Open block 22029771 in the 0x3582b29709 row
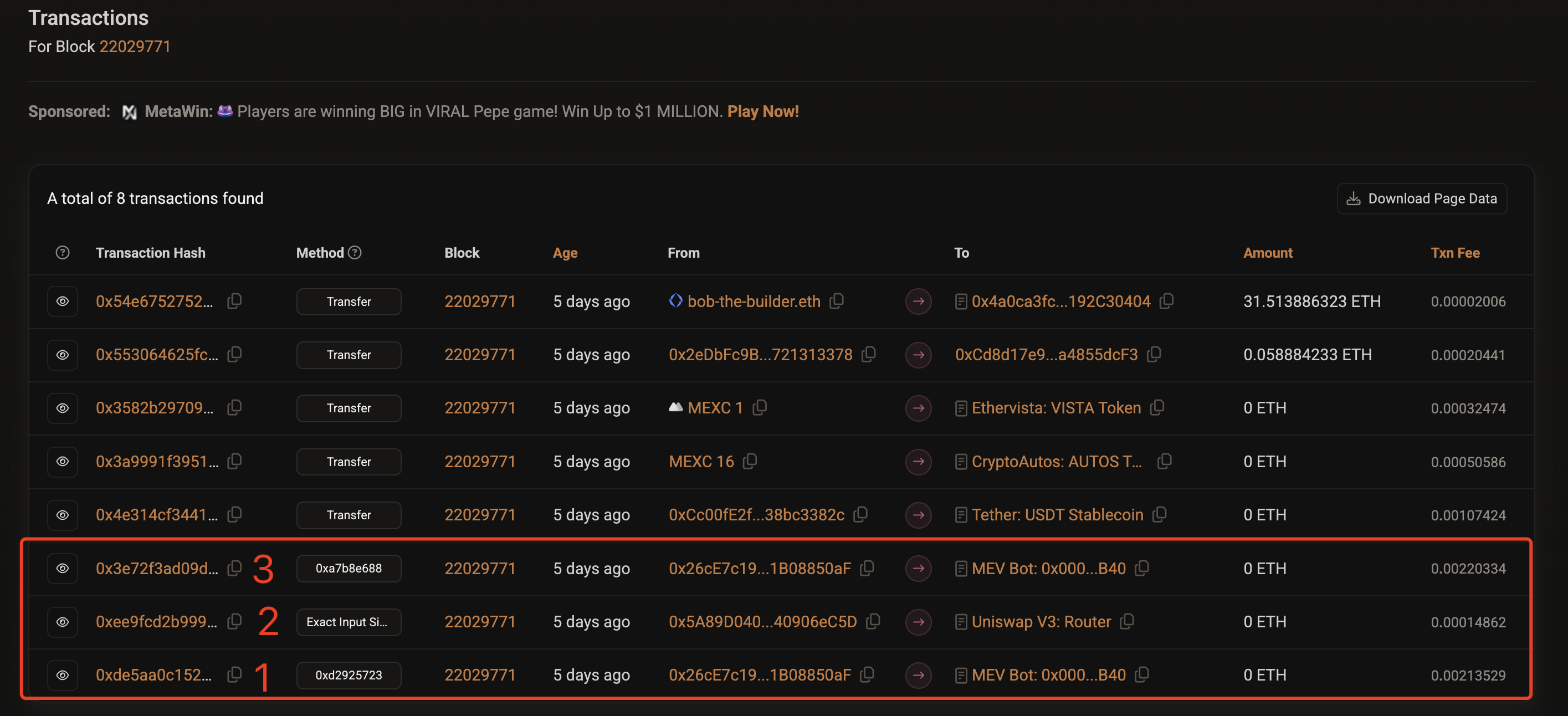 (x=480, y=408)
